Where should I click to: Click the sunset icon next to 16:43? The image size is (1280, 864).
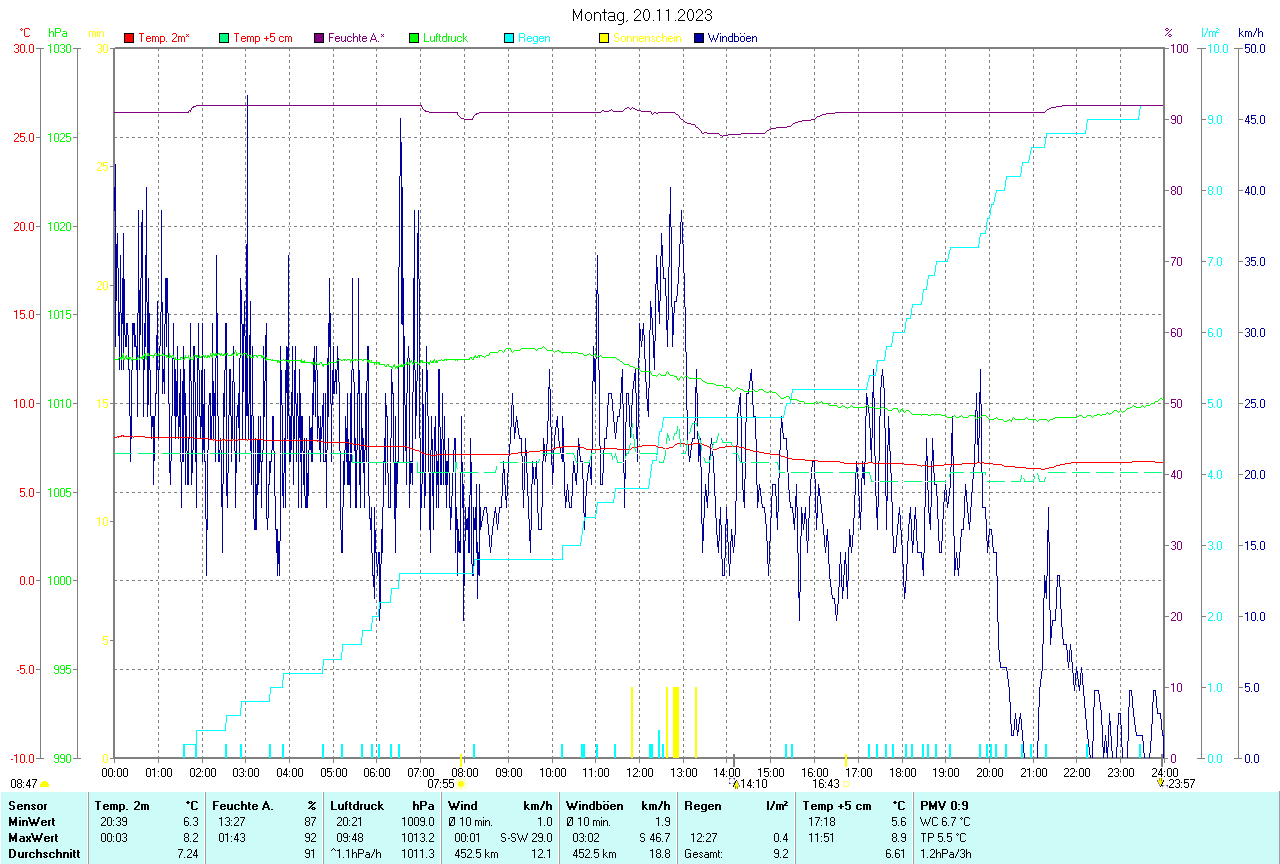click(847, 785)
